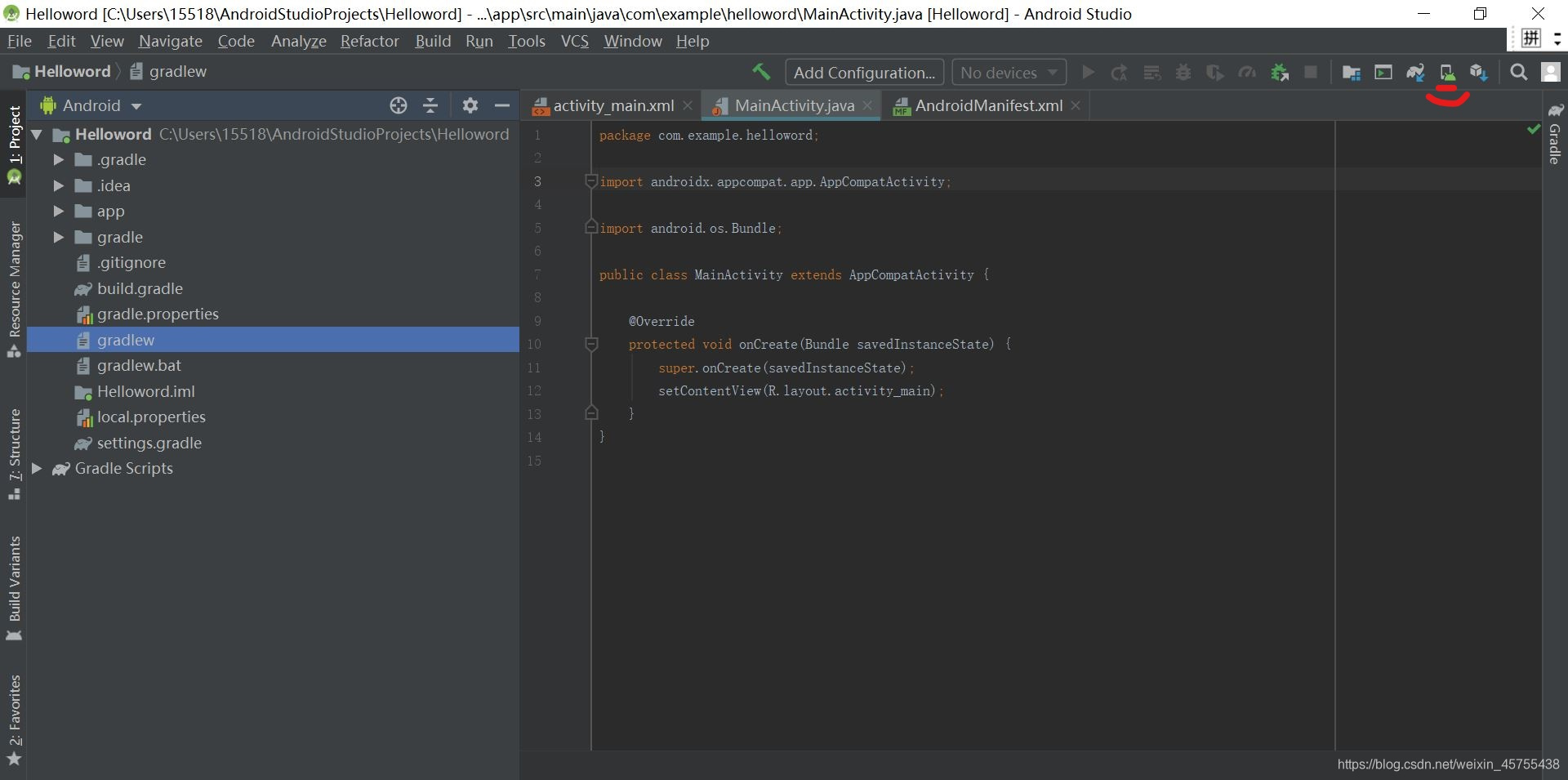Click the Stop square icon
This screenshot has height=780, width=1568.
point(1311,73)
